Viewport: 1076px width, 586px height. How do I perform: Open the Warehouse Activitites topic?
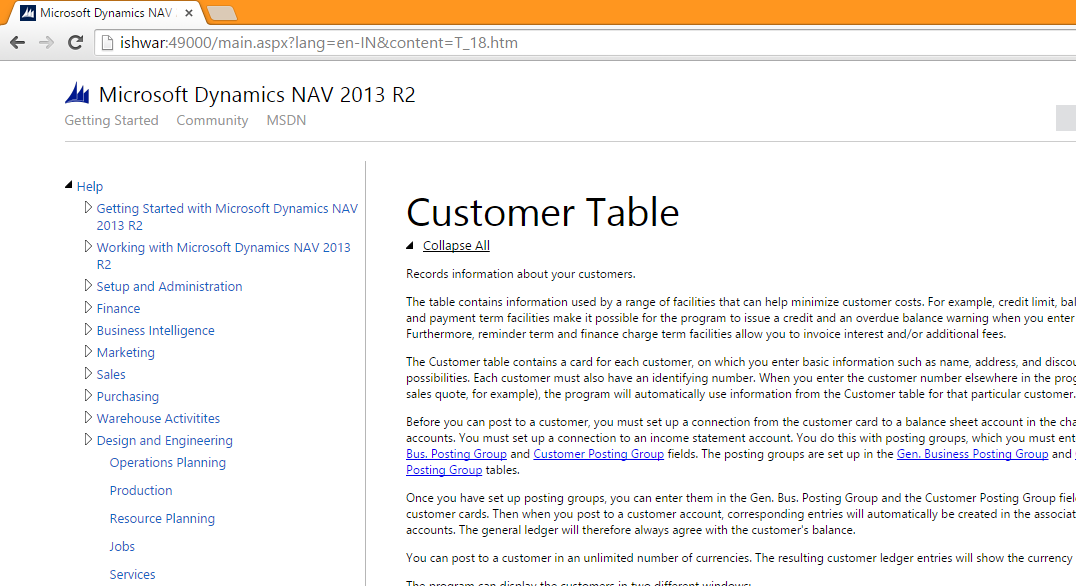pos(158,419)
